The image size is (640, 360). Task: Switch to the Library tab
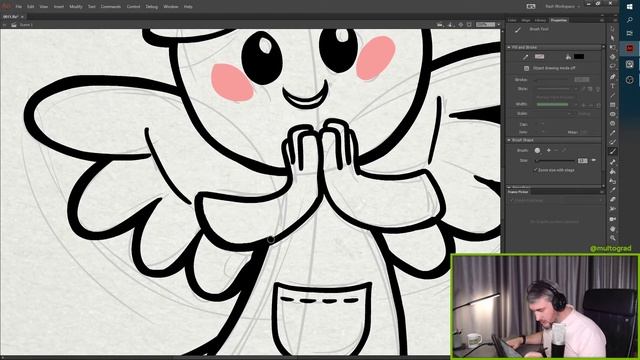coord(540,20)
